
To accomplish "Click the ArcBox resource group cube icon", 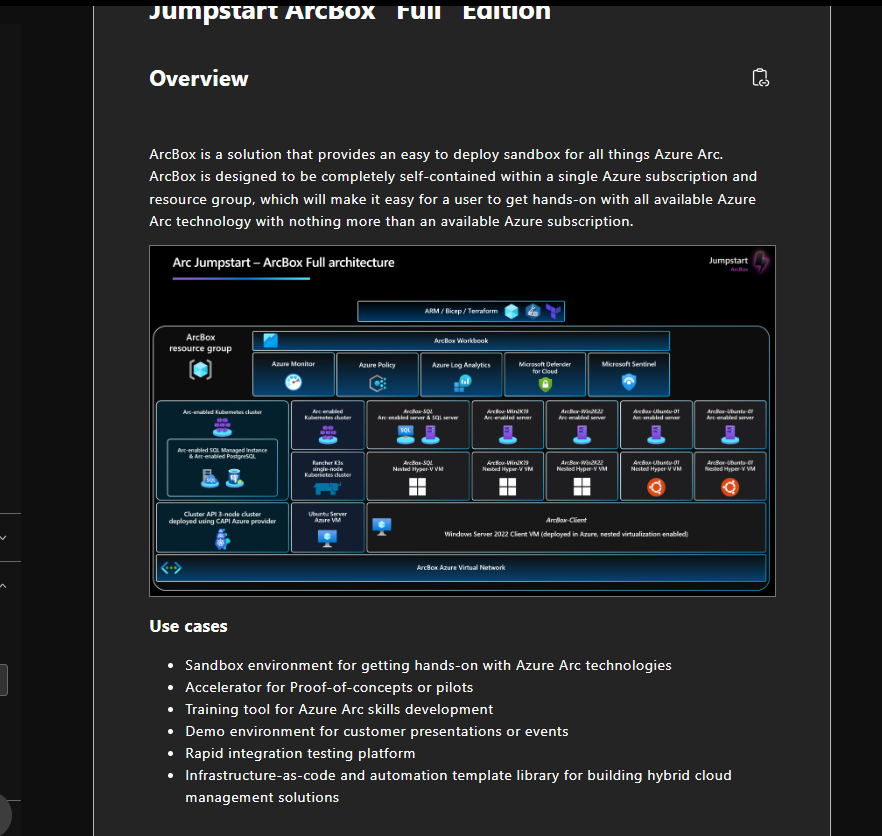I will (x=200, y=369).
